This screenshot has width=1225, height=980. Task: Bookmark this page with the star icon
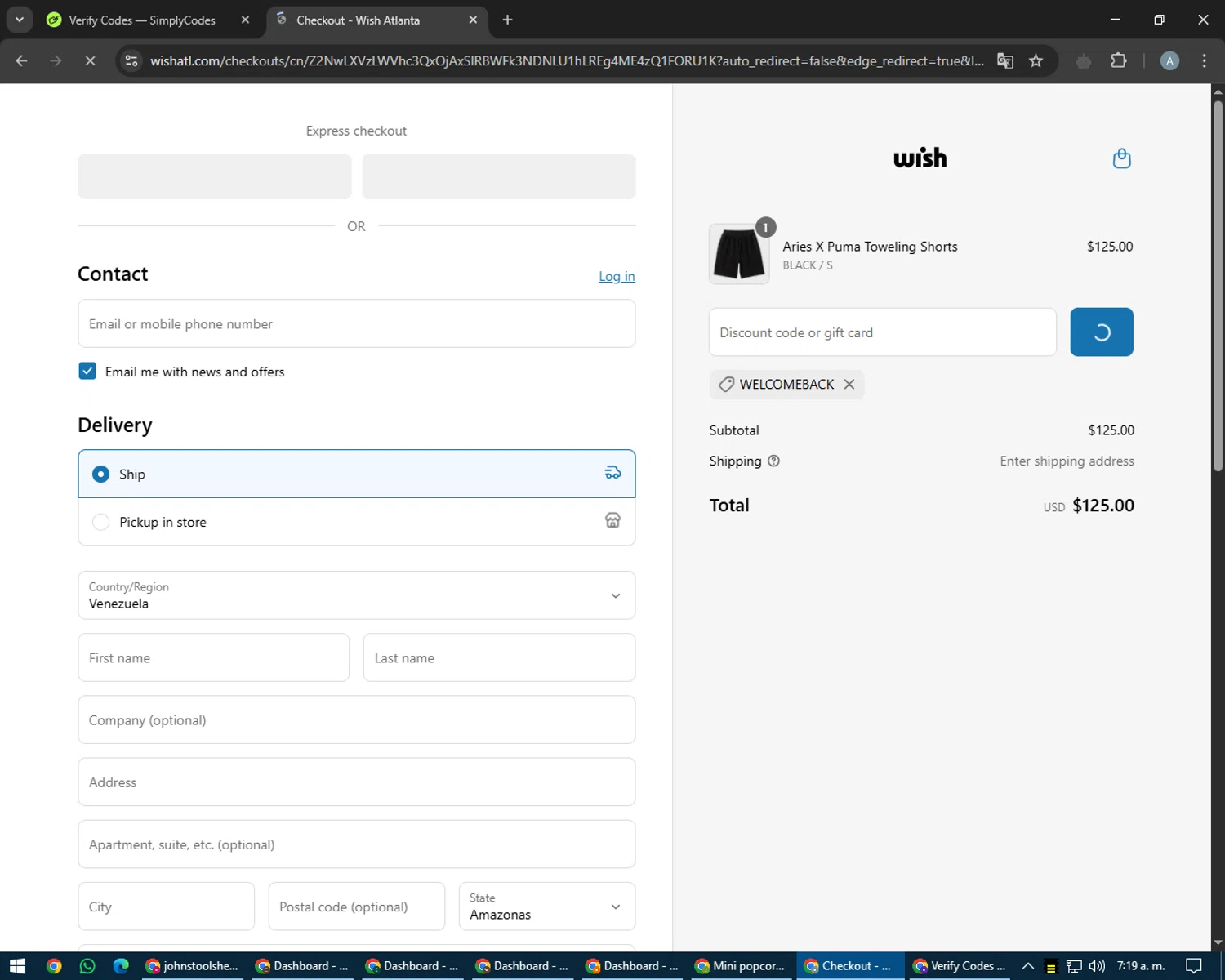[1036, 60]
